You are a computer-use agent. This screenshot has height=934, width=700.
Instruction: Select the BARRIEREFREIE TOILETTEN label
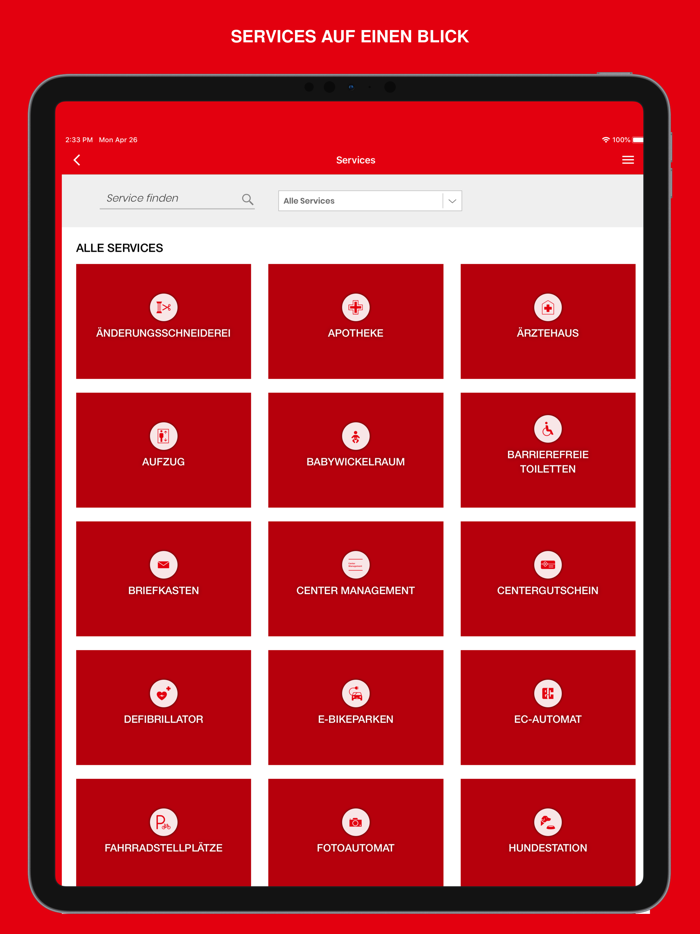pyautogui.click(x=547, y=462)
